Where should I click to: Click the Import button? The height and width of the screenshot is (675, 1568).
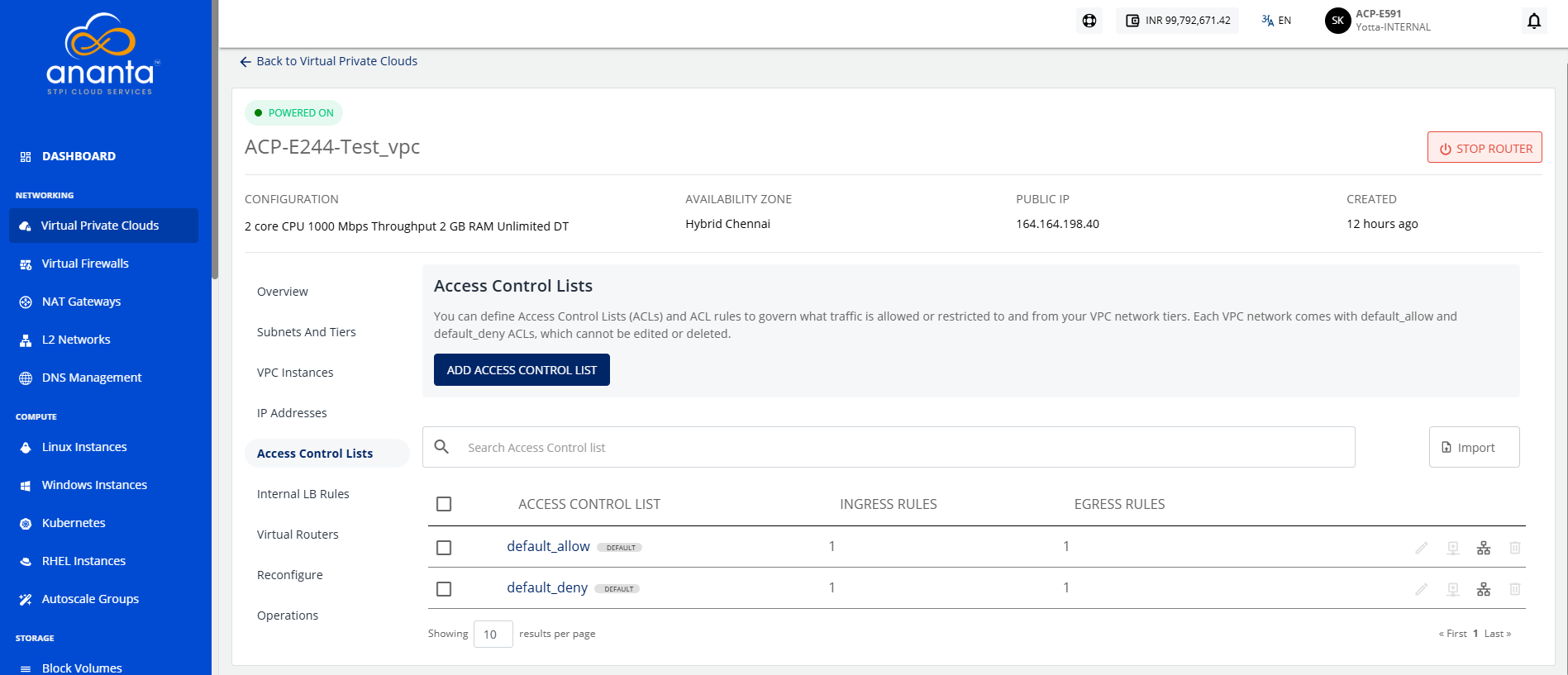point(1474,447)
